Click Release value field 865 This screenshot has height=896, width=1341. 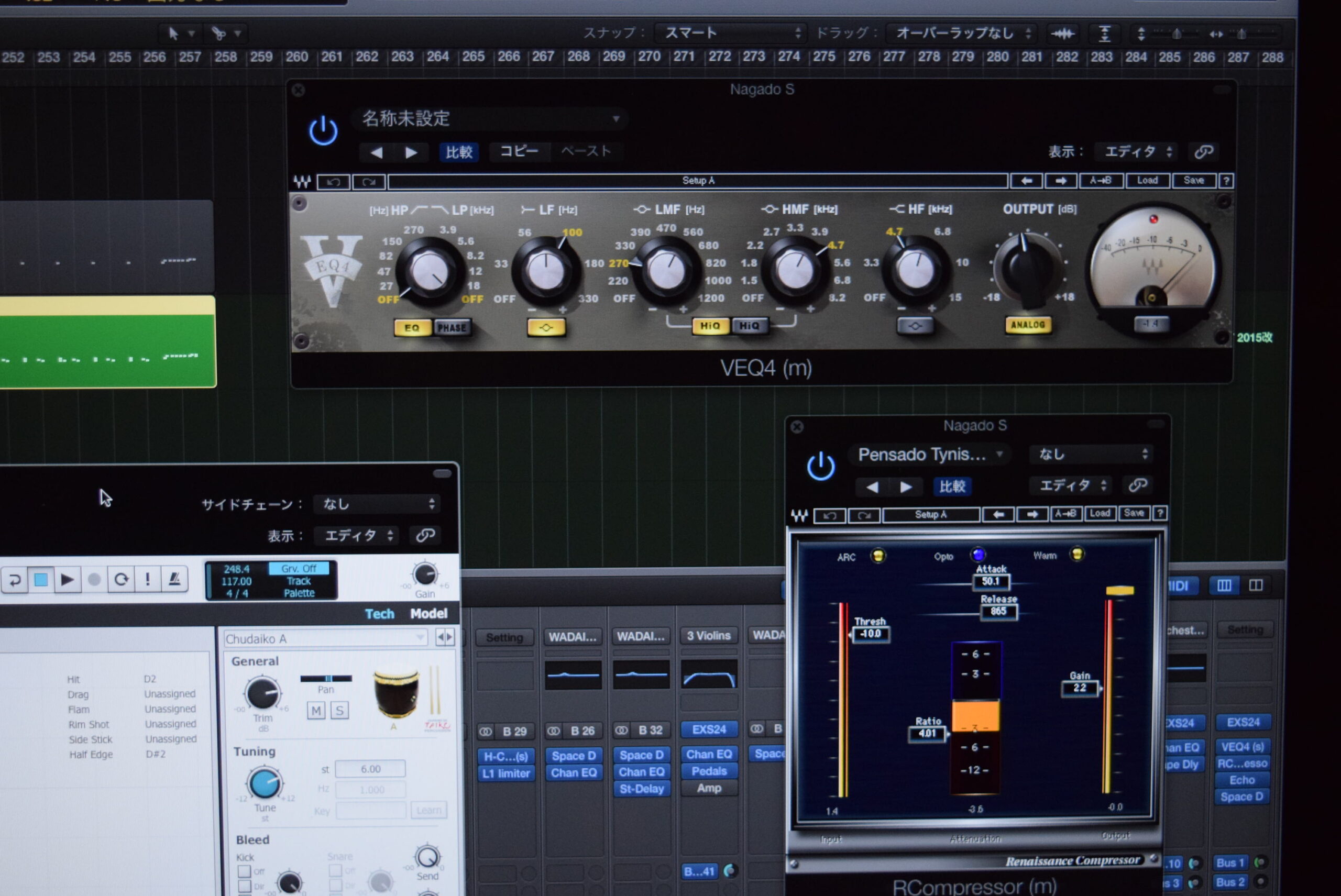coord(998,612)
